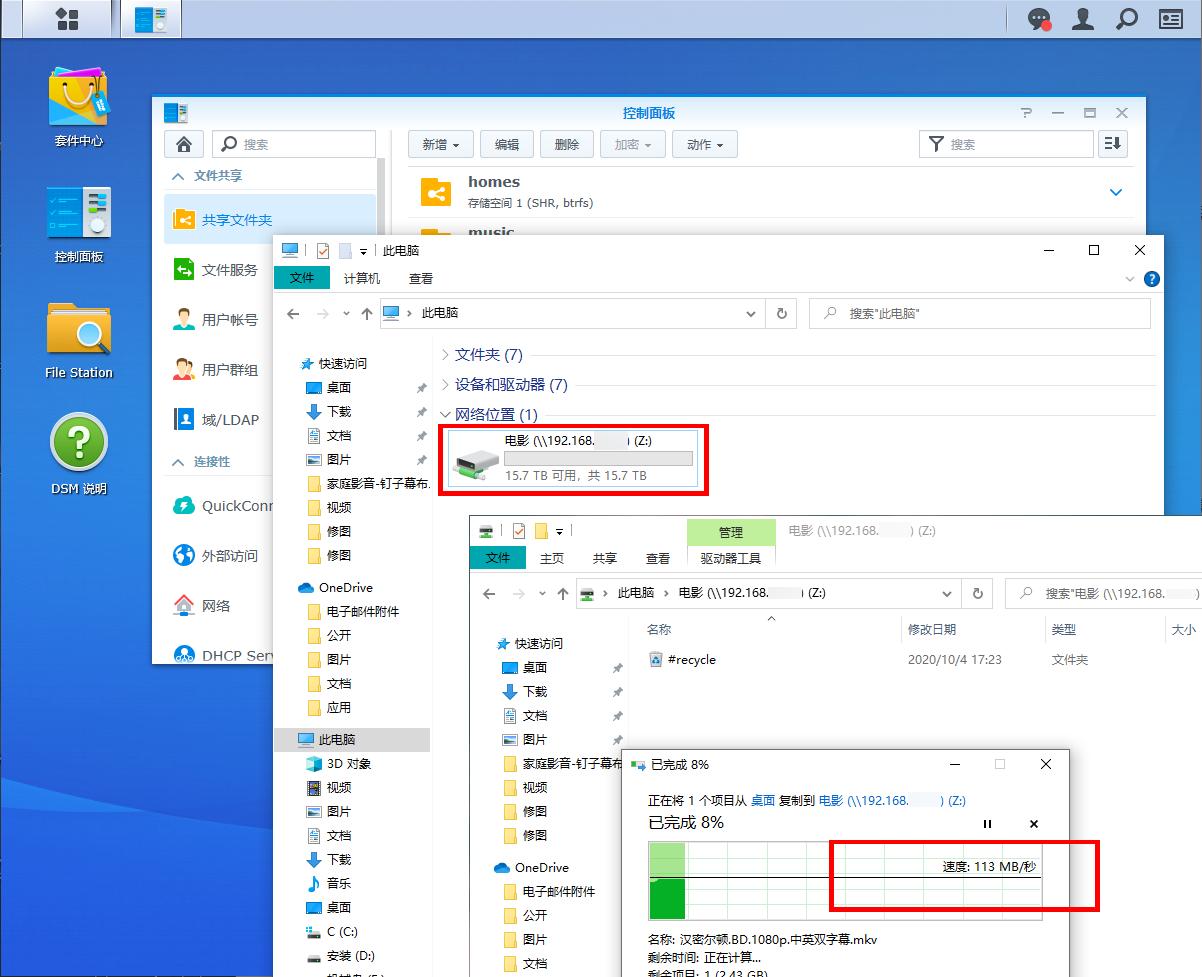The image size is (1202, 977).
Task: Open the 驱动器工具 ribbon tab
Action: 731,558
